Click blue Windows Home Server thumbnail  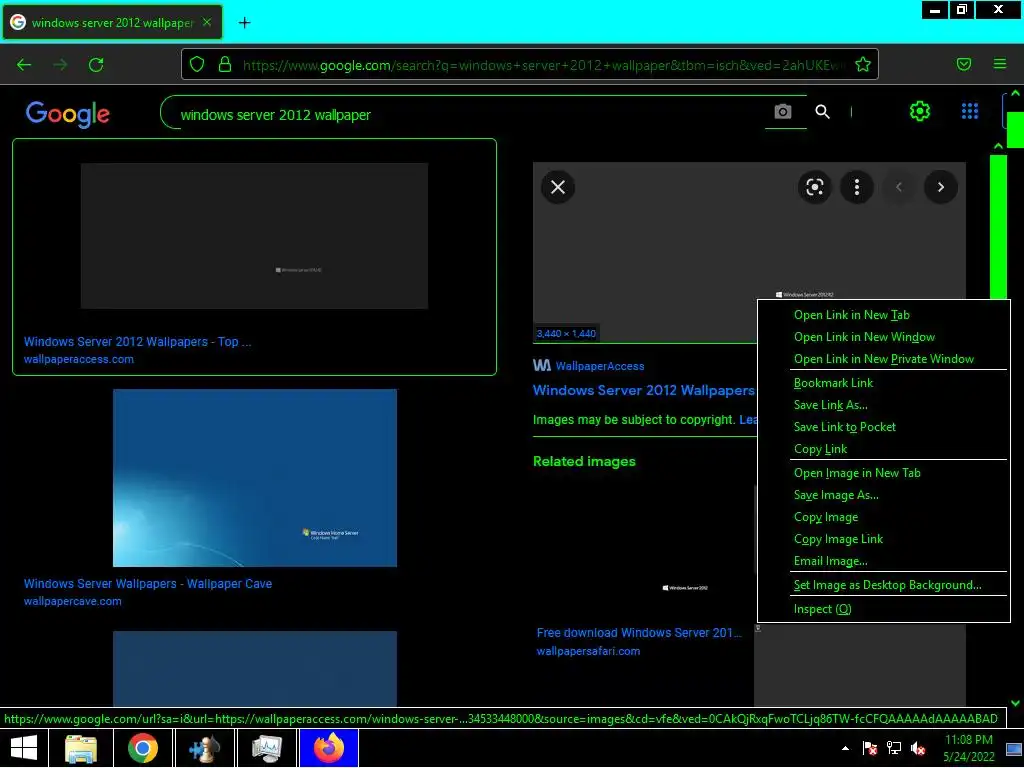pos(255,478)
